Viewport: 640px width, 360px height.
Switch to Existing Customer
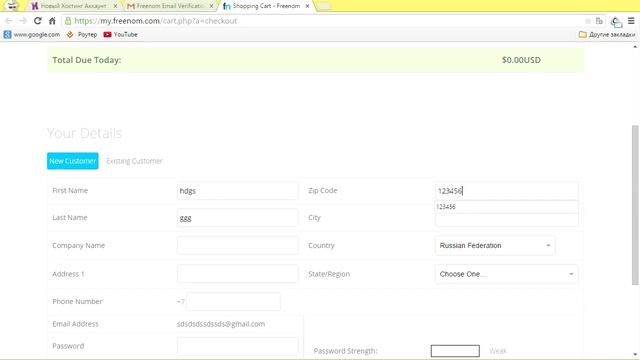click(x=134, y=161)
